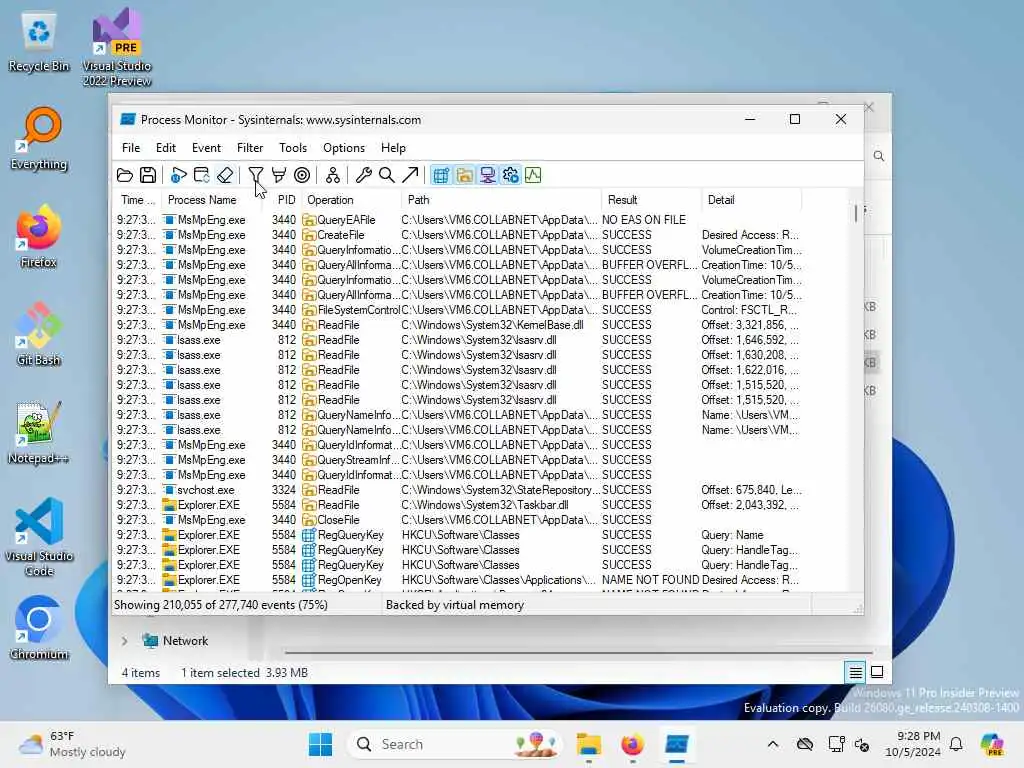This screenshot has height=768, width=1024.
Task: Switch File Explorer to large icons view
Action: point(877,672)
